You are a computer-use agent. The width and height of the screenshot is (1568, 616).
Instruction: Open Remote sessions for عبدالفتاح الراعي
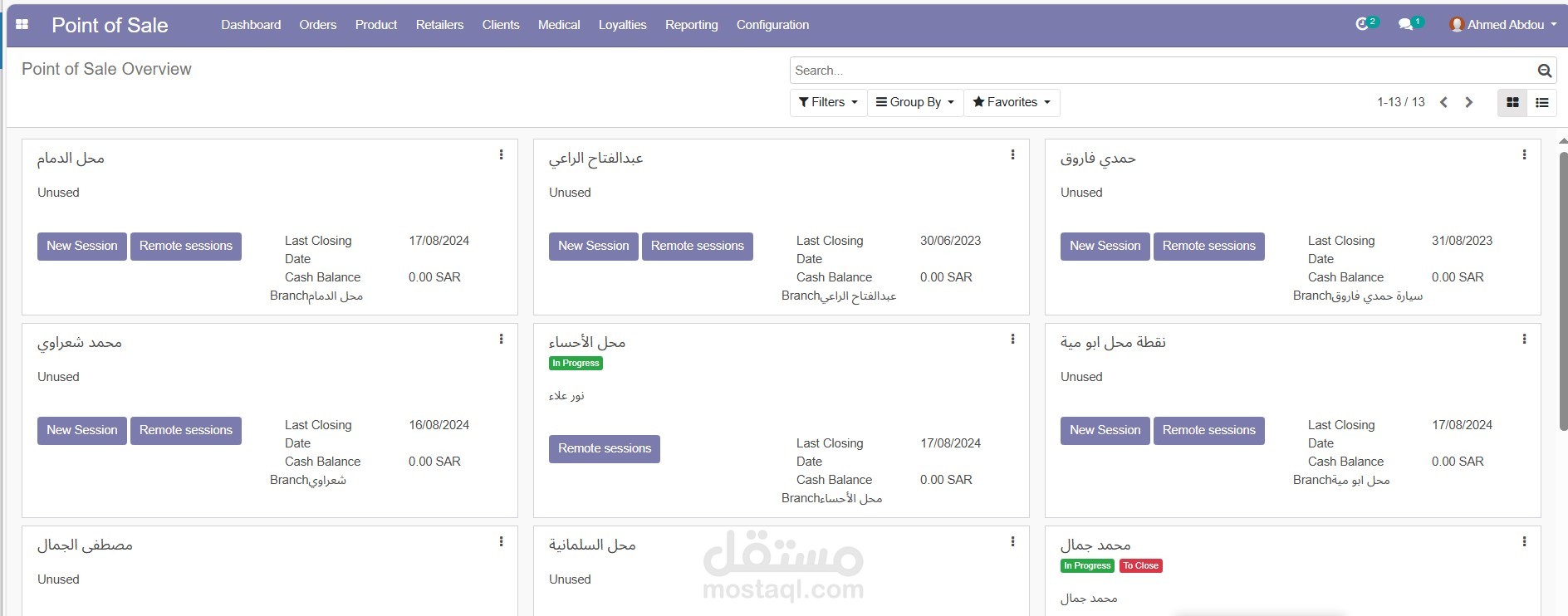point(698,246)
